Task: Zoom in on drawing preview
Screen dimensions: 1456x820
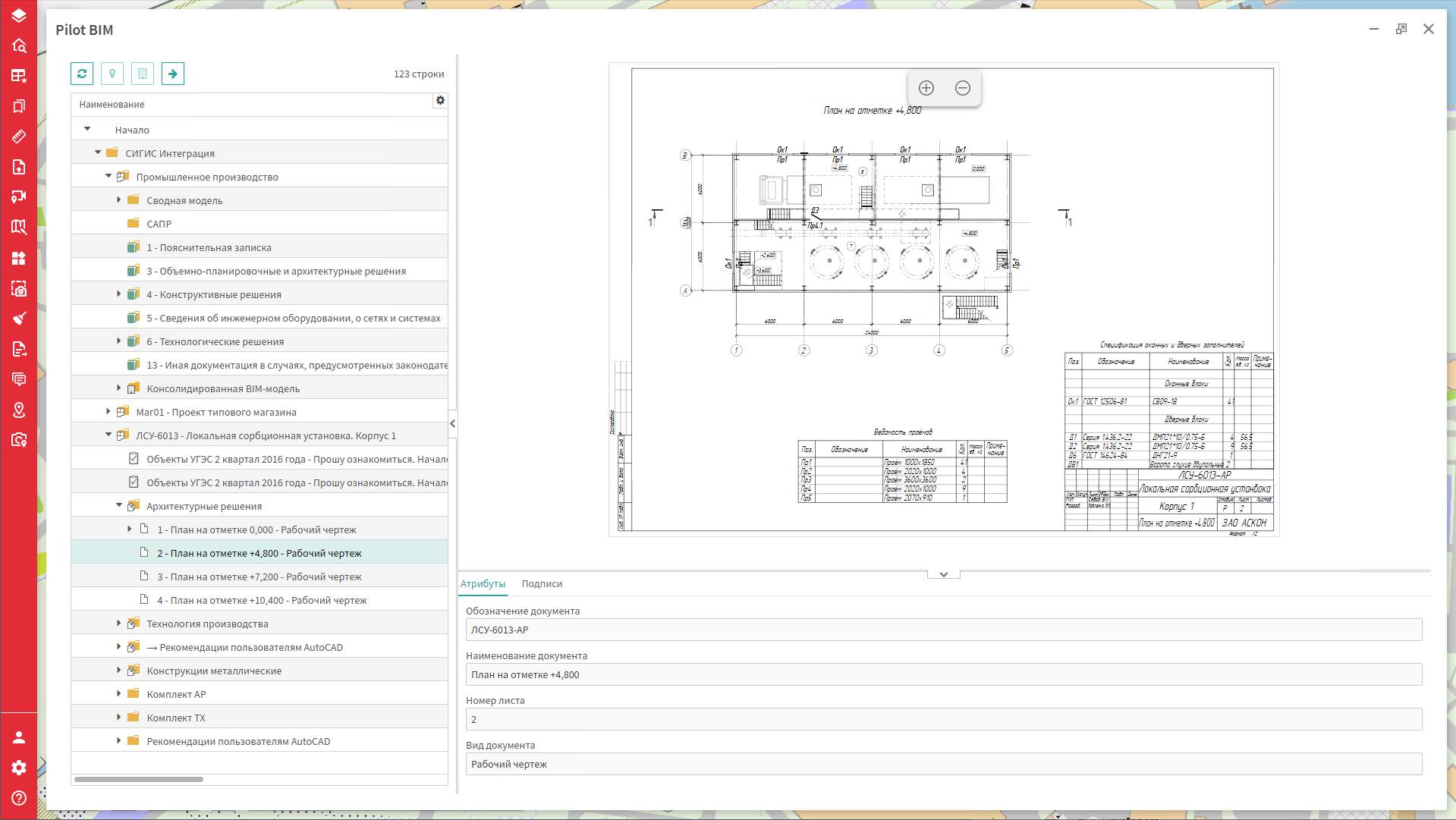Action: click(926, 88)
